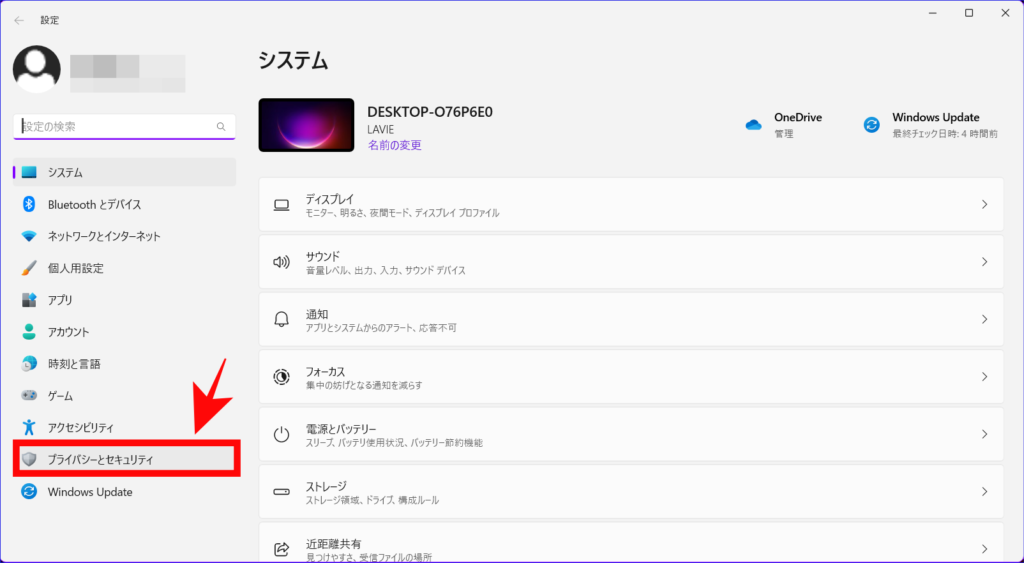The image size is (1024, 563).
Task: Expand the 通知 row chevron
Action: [x=984, y=319]
